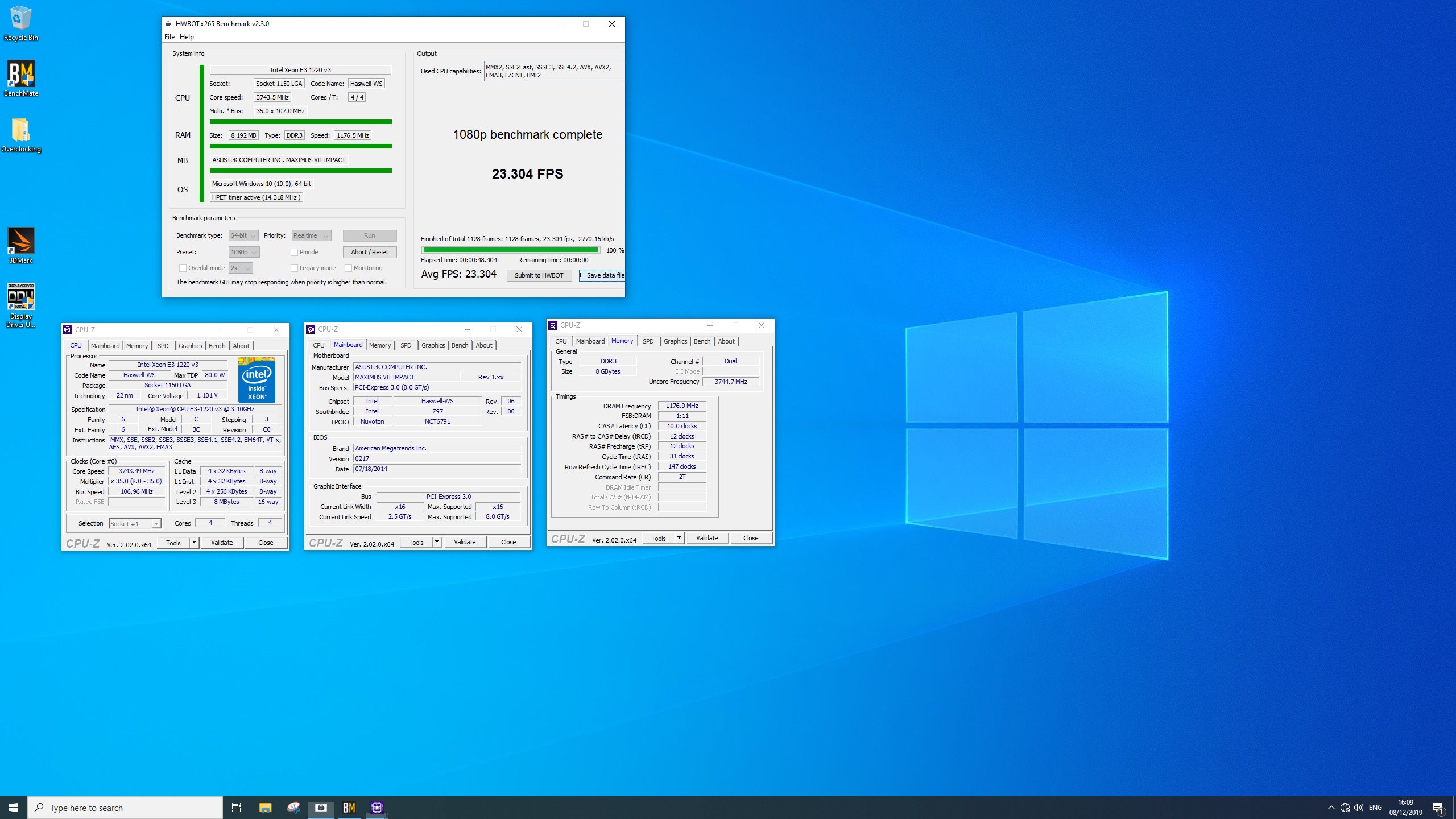Click the Uncore Frequency value 3744.7 MHz
This screenshot has height=819, width=1456.
[x=731, y=382]
